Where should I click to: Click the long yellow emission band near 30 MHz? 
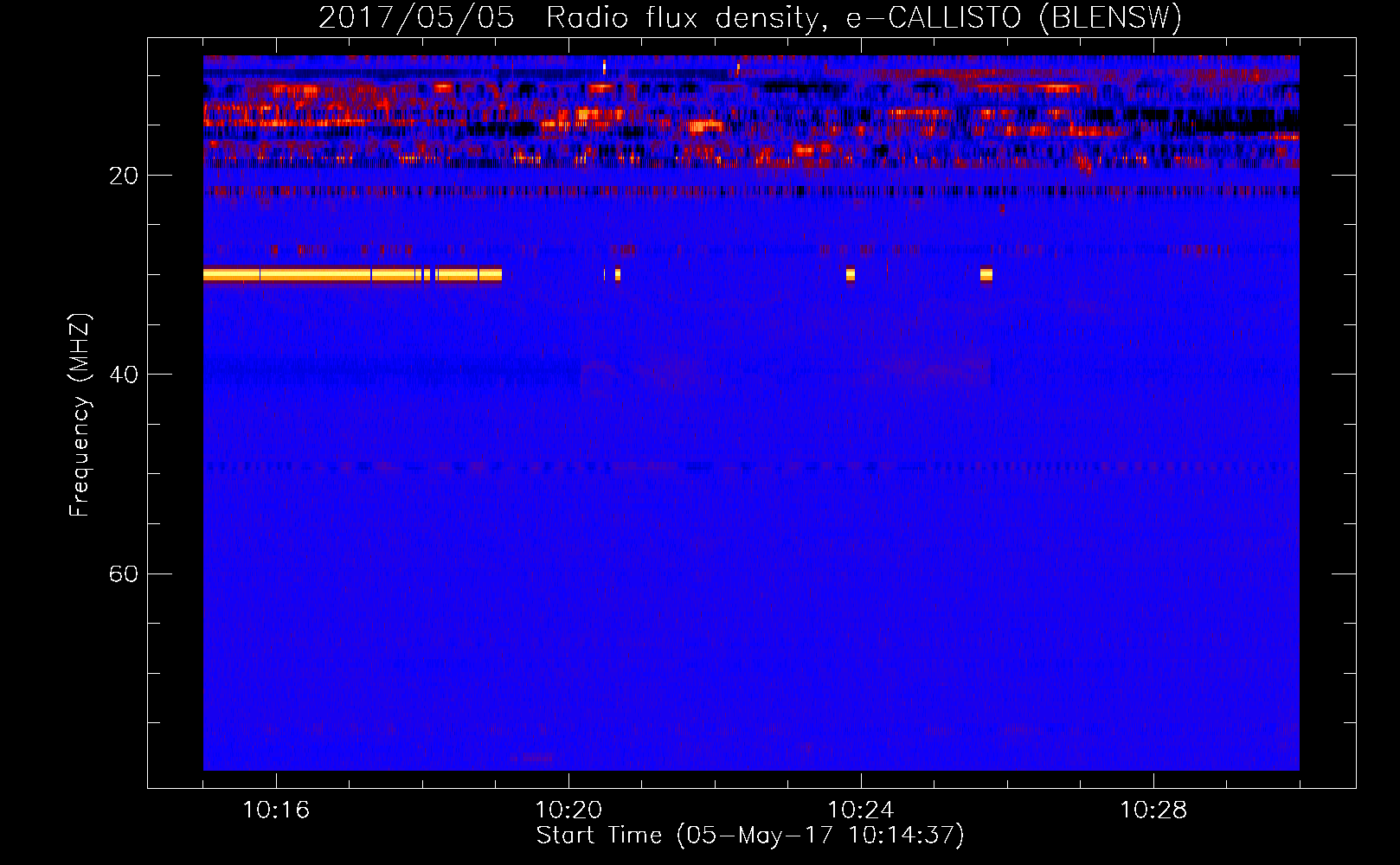click(352, 274)
